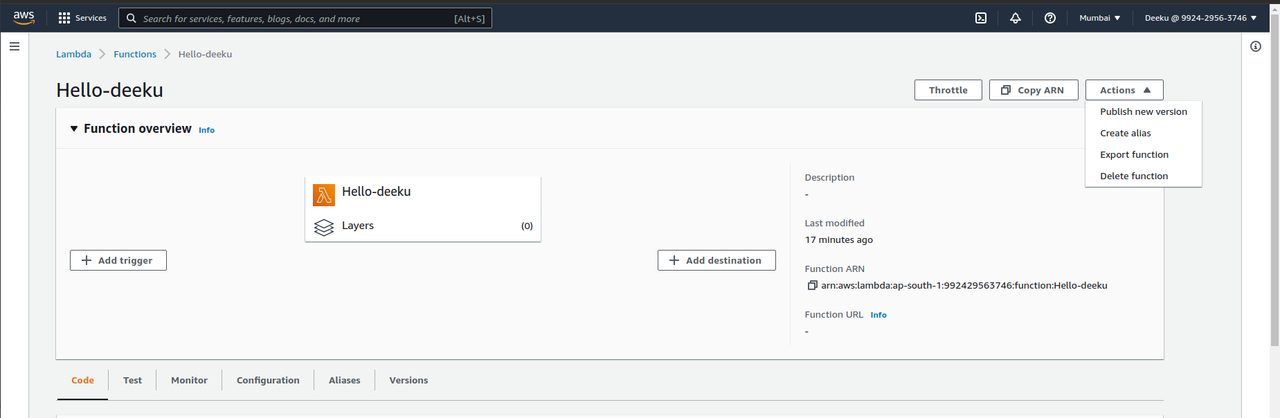Click the search magnifier icon
Viewport: 1280px width, 418px height.
click(x=131, y=18)
